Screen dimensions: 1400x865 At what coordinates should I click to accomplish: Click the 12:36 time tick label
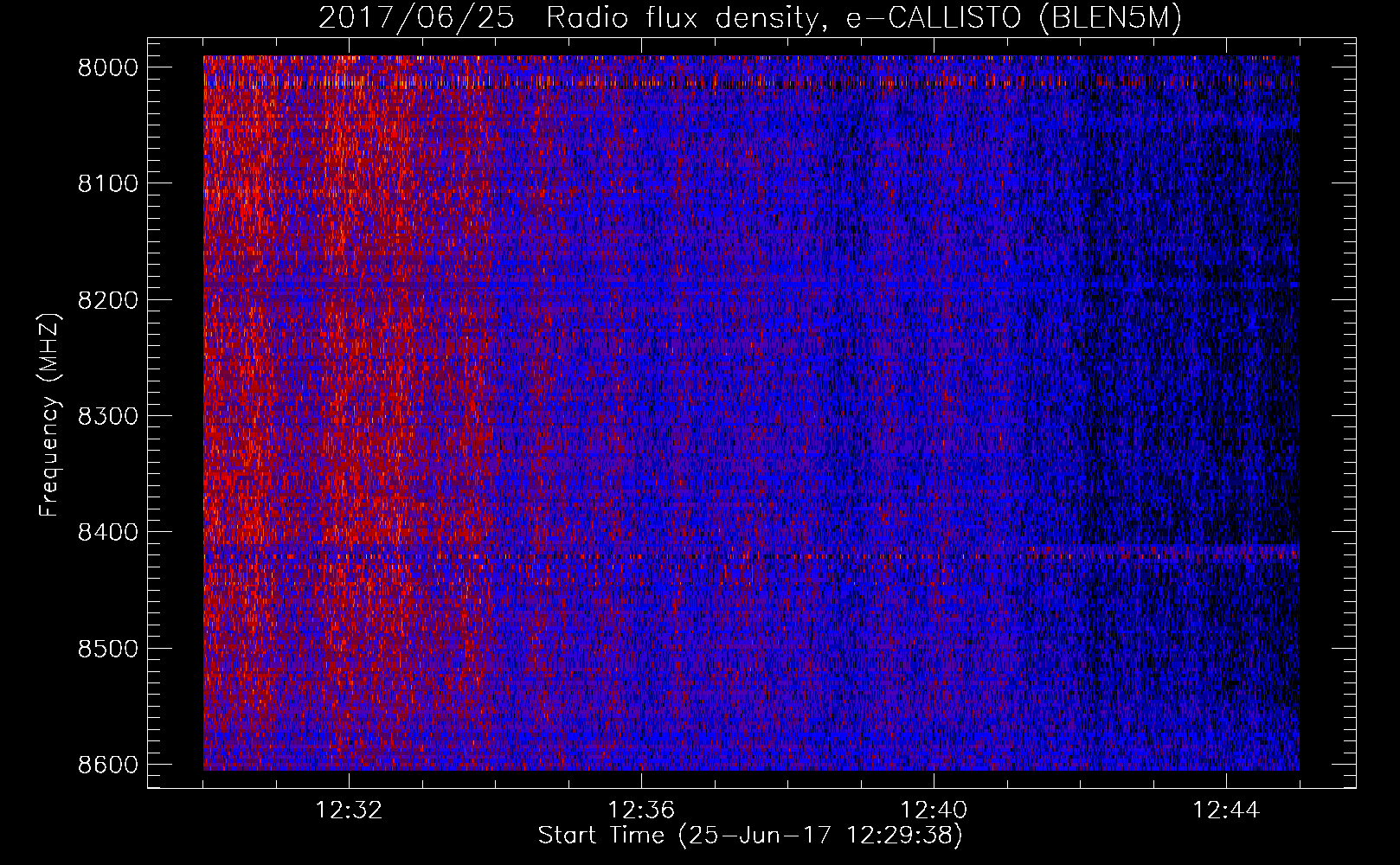641,811
